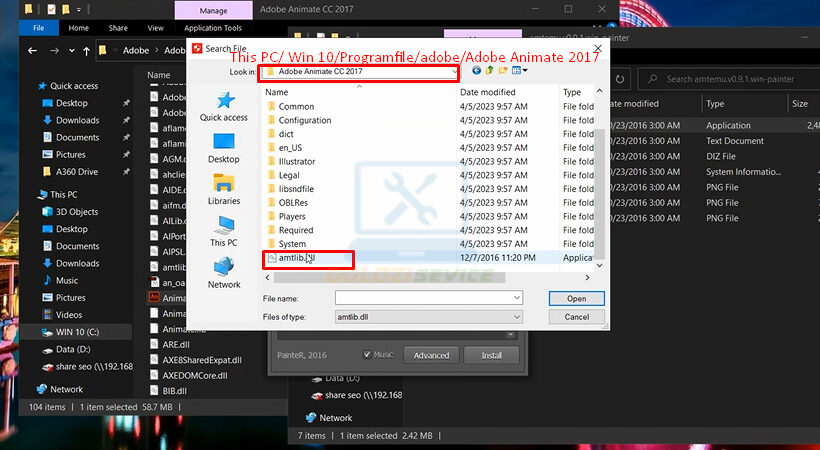Select the amtlib.dll file in the list

click(297, 258)
